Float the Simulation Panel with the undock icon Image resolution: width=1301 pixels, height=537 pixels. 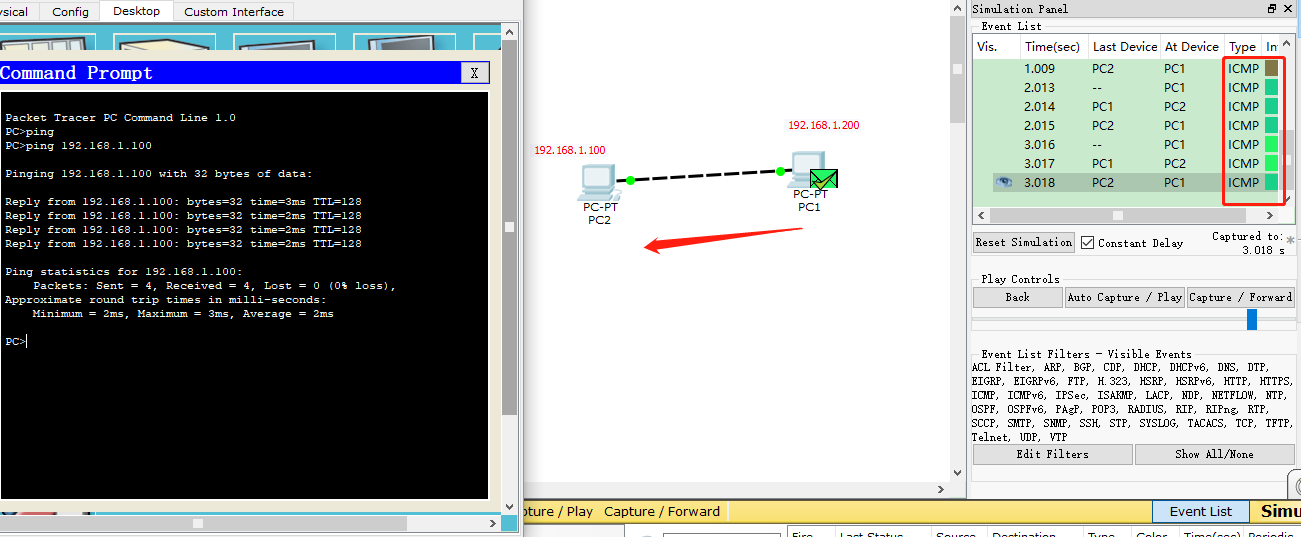point(1272,8)
